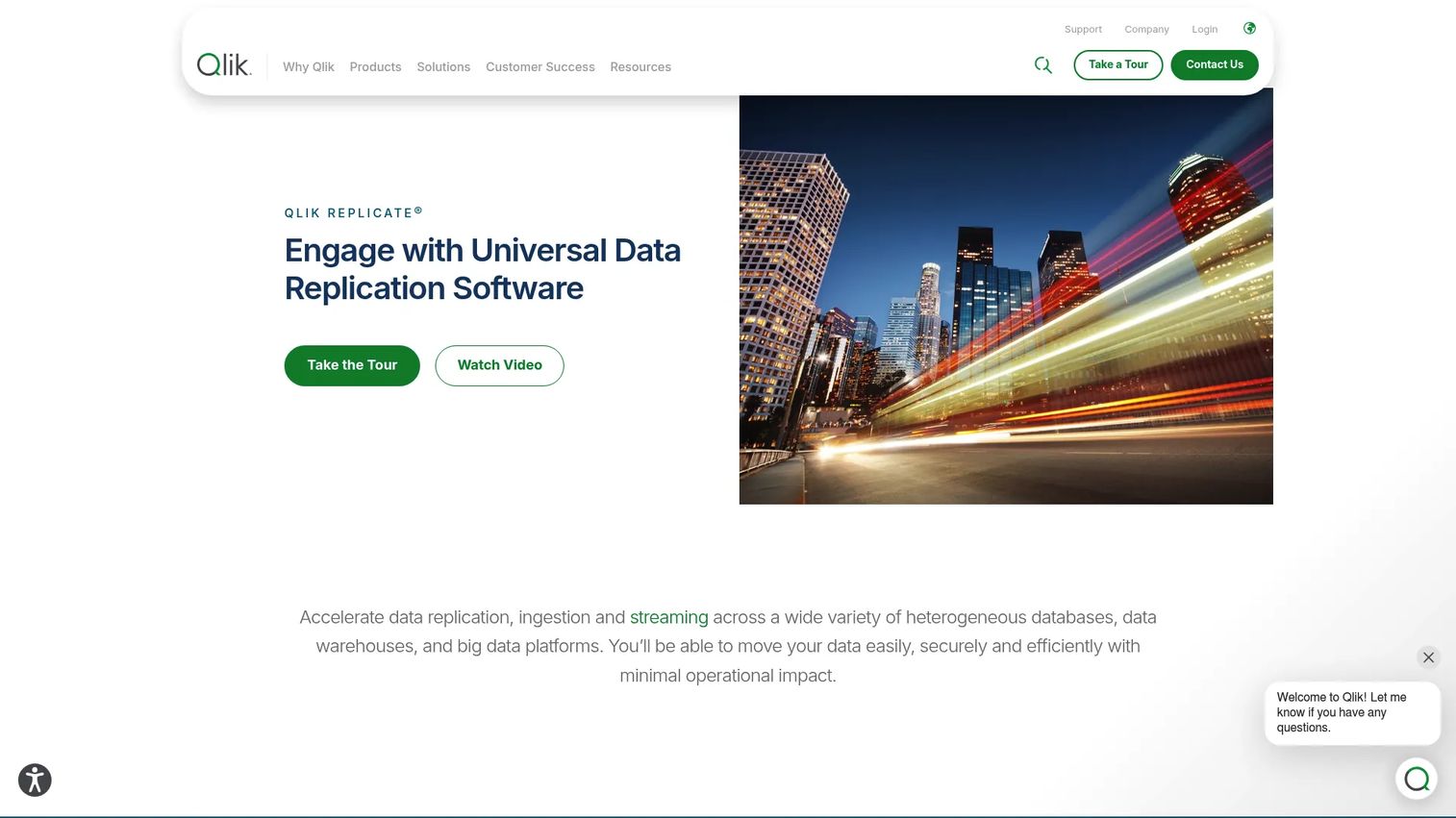Click the Welcome to Qlik chat message
This screenshot has width=1456, height=818.
[1352, 713]
